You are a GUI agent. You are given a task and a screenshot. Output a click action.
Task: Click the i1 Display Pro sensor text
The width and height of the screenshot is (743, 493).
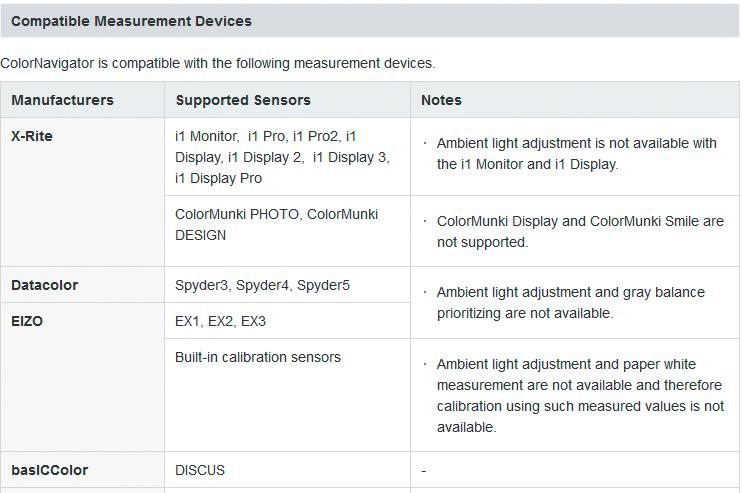coord(218,178)
